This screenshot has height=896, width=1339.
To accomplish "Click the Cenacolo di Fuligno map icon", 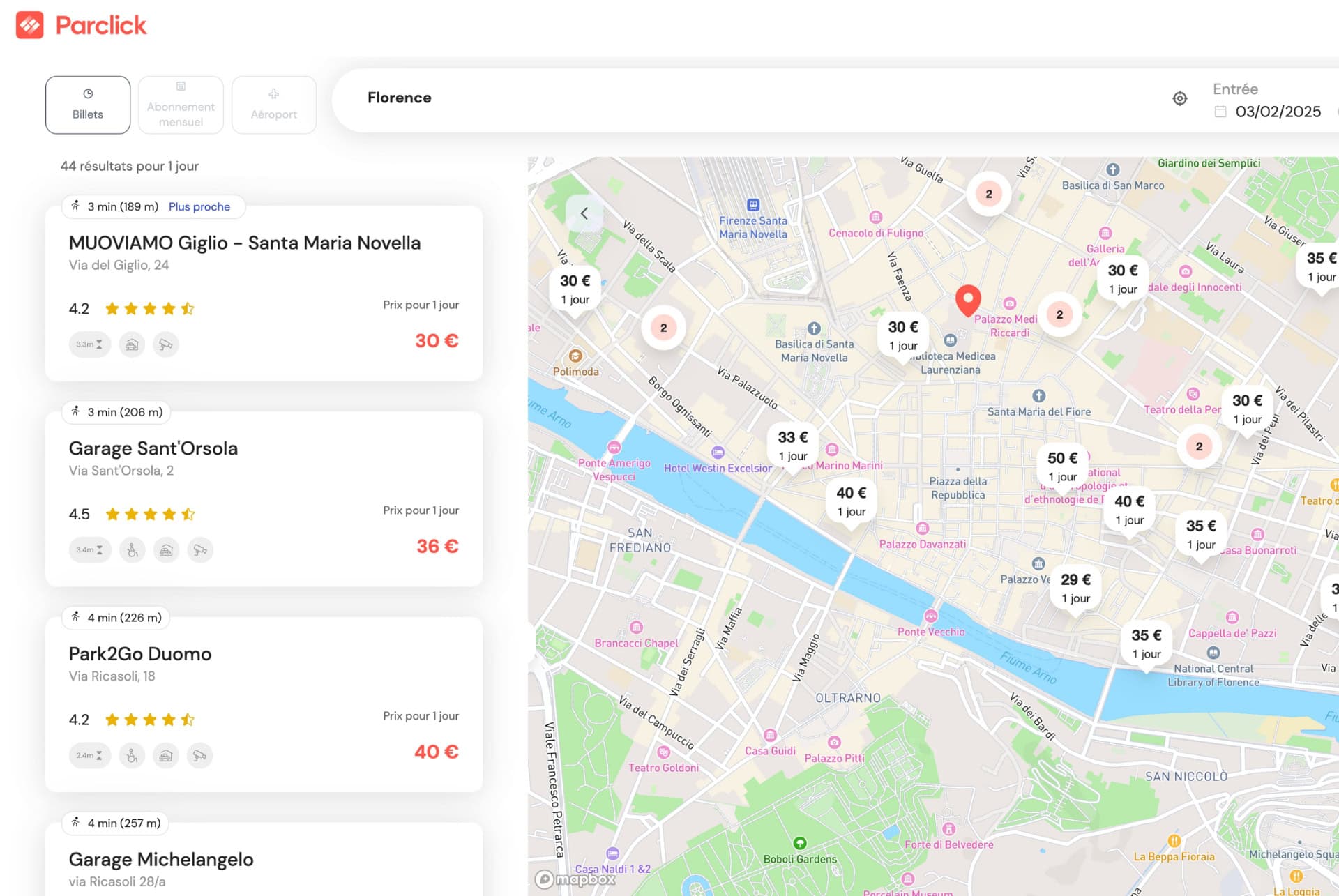I will (876, 218).
